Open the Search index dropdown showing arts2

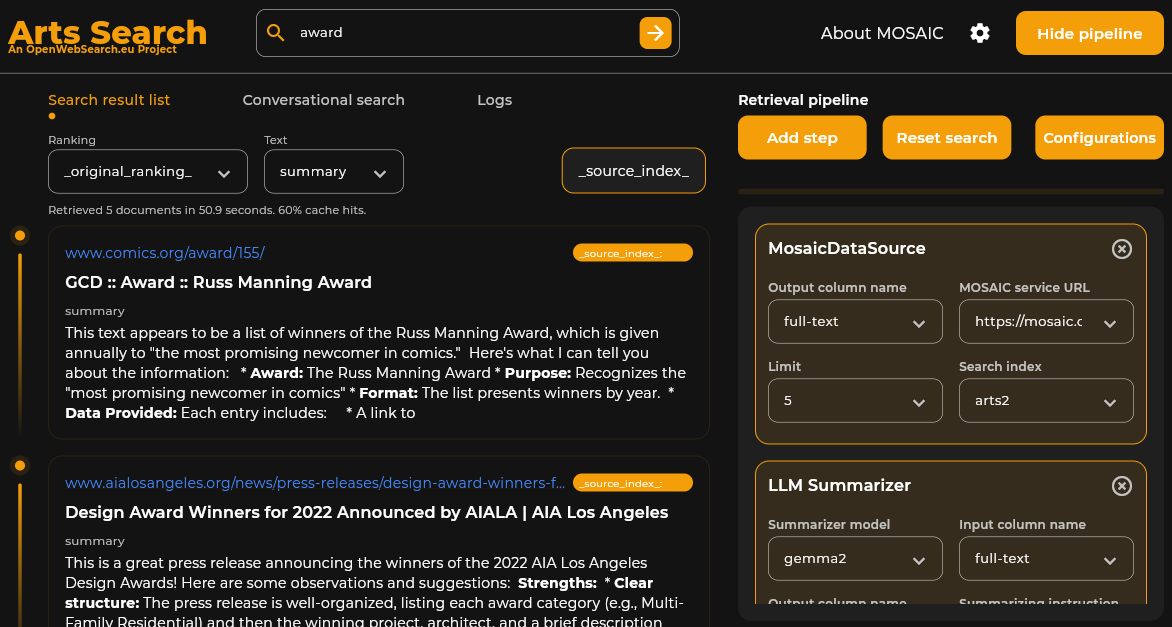(1046, 401)
